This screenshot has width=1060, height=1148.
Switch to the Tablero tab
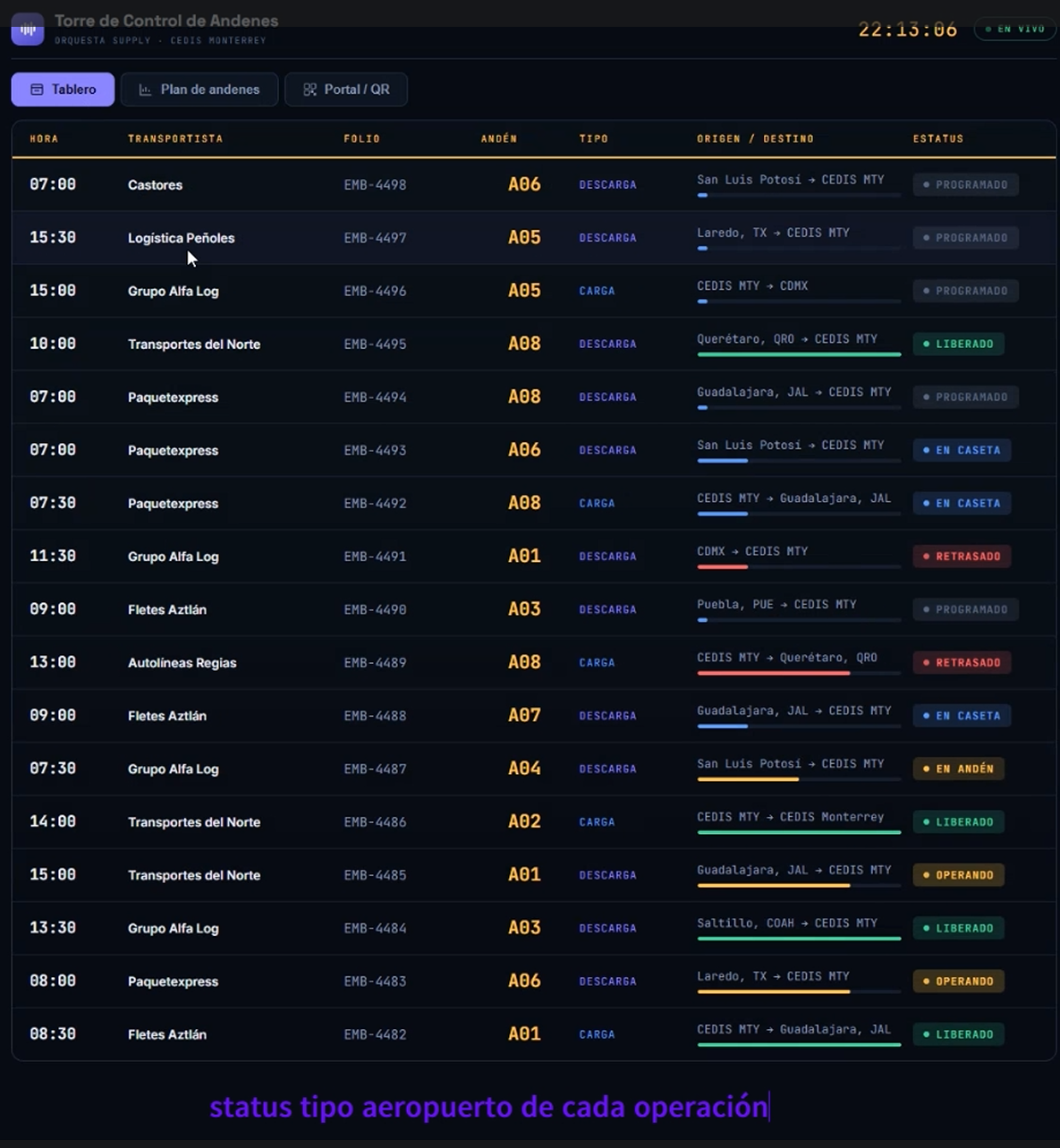[63, 89]
